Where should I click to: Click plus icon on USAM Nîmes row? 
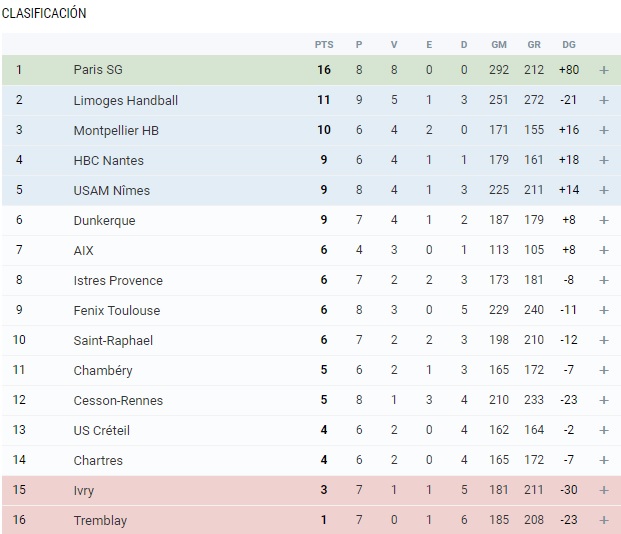point(604,190)
